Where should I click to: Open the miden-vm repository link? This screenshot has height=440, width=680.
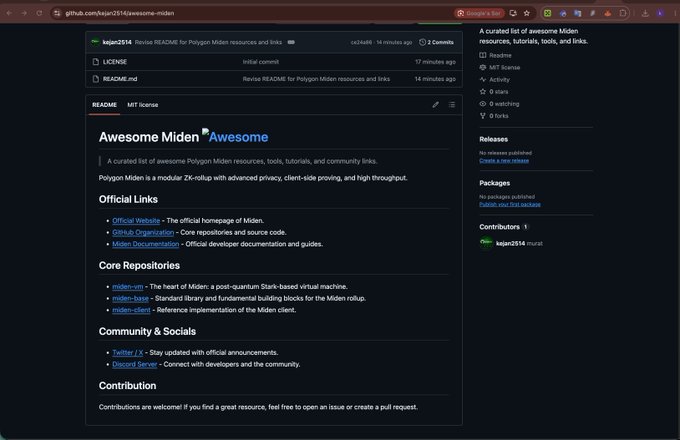(128, 287)
